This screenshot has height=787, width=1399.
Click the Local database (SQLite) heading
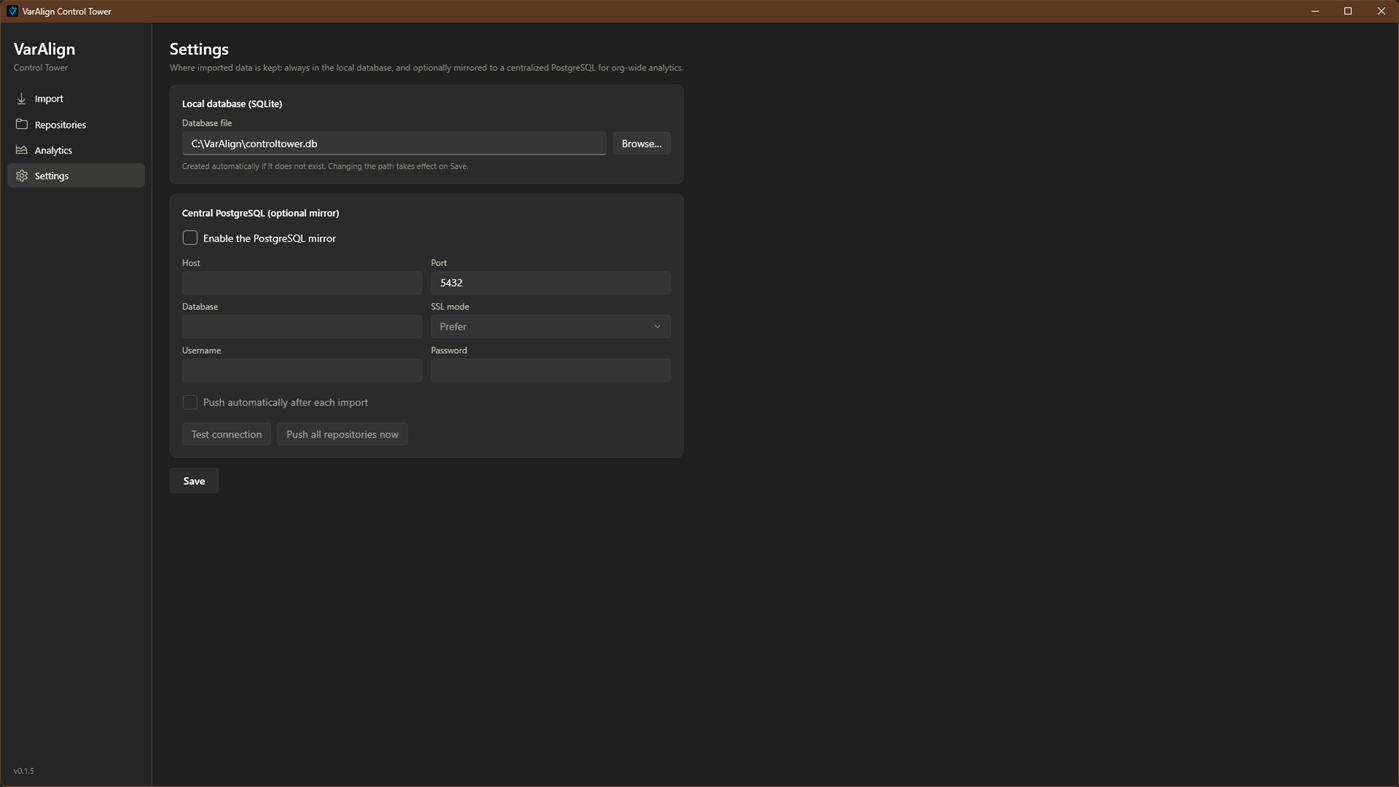pos(232,104)
